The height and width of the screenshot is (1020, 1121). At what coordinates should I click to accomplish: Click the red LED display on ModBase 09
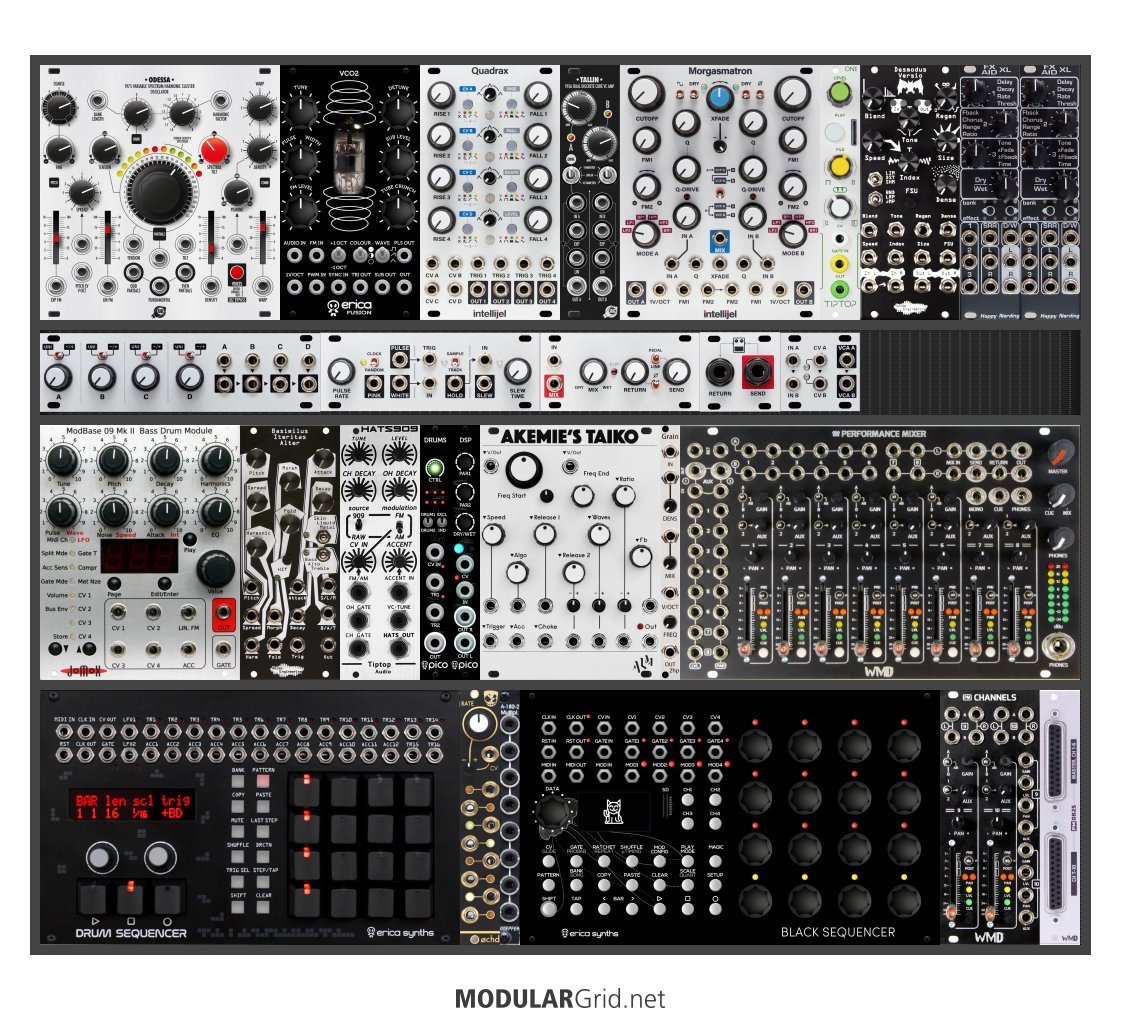tap(139, 556)
